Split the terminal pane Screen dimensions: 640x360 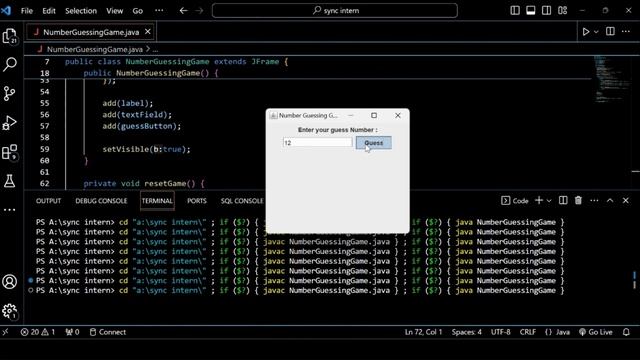click(x=563, y=200)
